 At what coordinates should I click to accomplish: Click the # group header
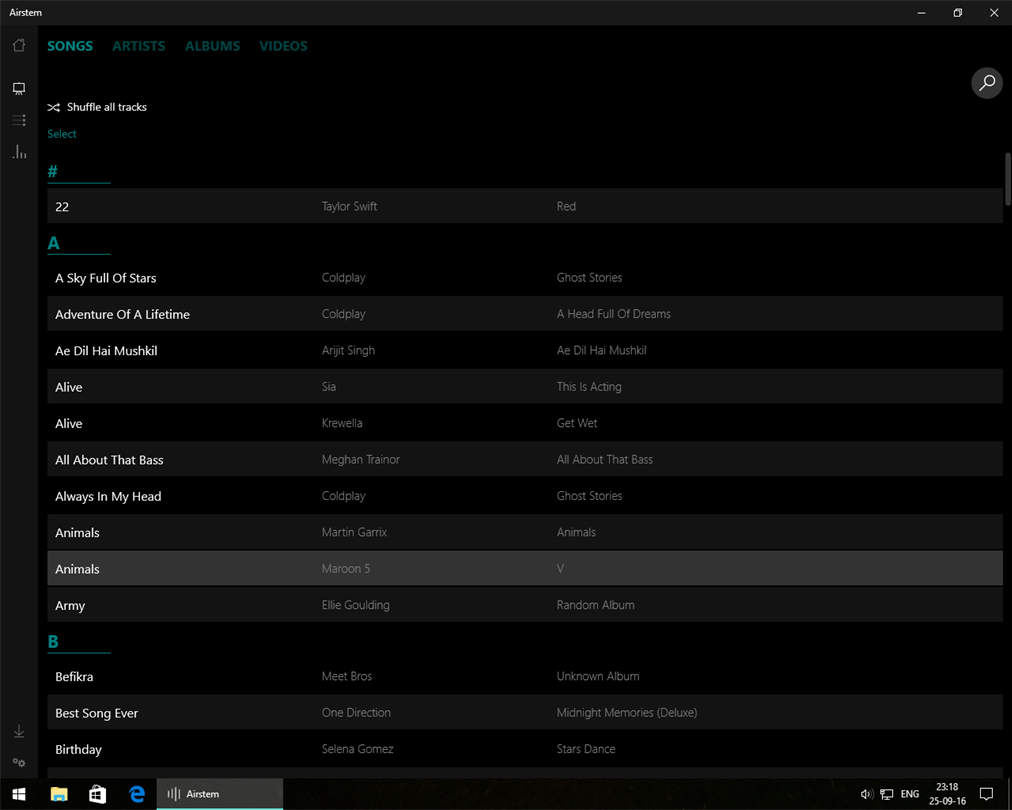coord(79,172)
